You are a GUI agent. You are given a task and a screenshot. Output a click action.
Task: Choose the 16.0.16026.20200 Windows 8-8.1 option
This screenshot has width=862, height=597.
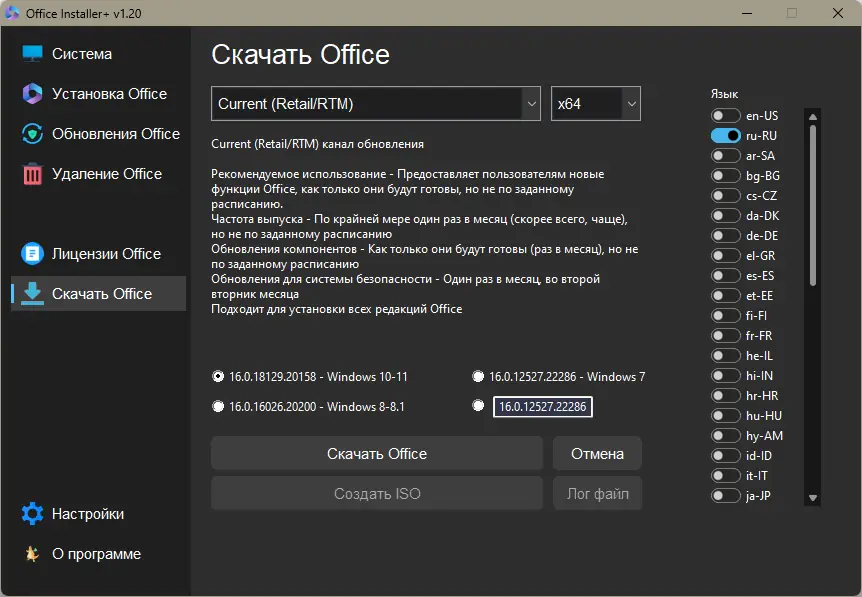click(x=218, y=407)
